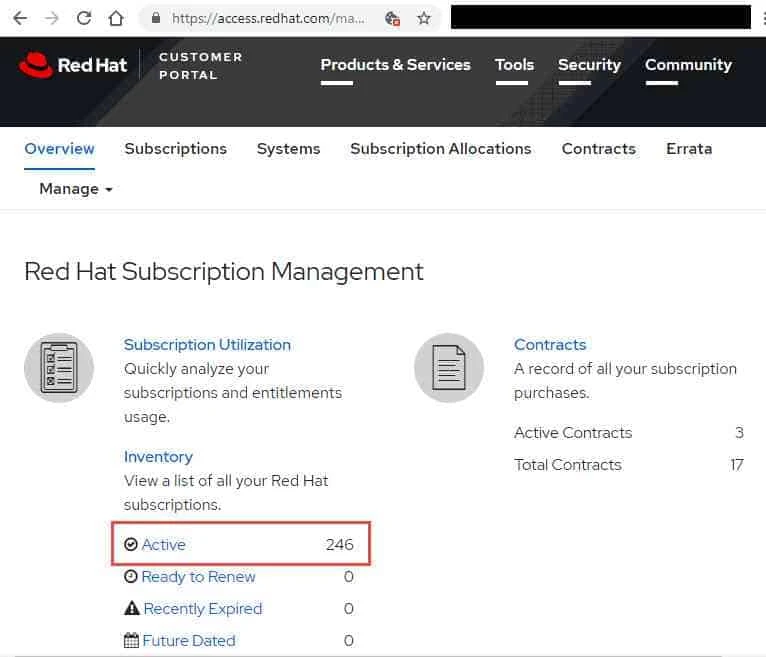The image size is (766, 657).
Task: Bookmark page with the star icon
Action: point(424,19)
